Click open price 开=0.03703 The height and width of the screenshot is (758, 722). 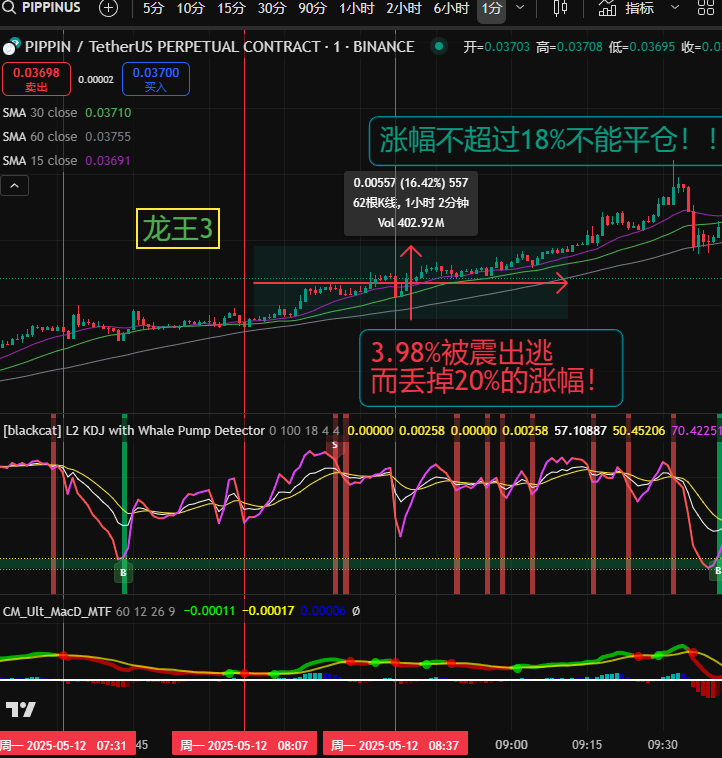click(x=497, y=47)
